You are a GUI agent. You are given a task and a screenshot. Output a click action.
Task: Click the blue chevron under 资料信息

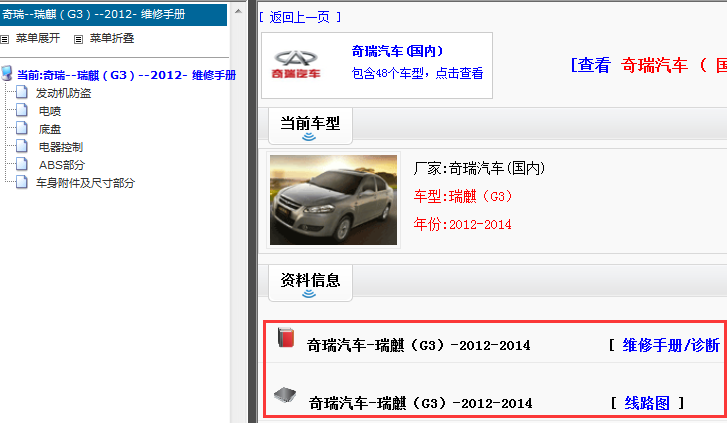309,294
